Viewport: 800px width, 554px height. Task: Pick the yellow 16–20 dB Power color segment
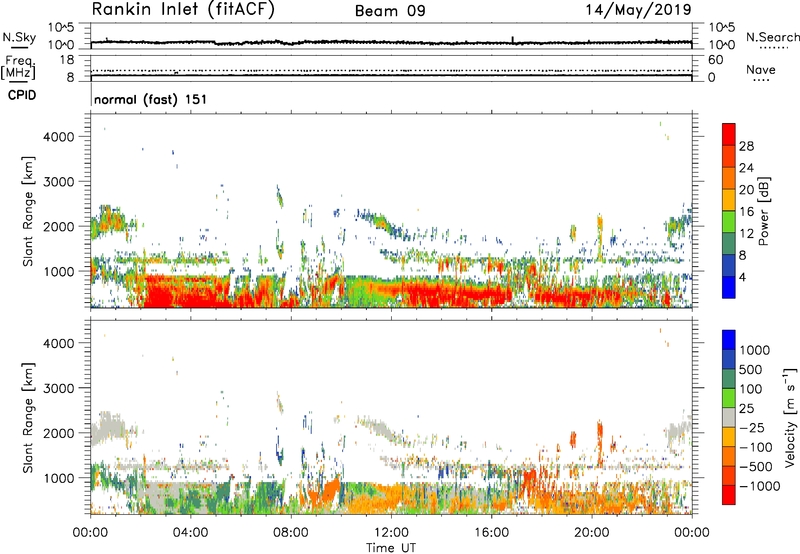729,200
